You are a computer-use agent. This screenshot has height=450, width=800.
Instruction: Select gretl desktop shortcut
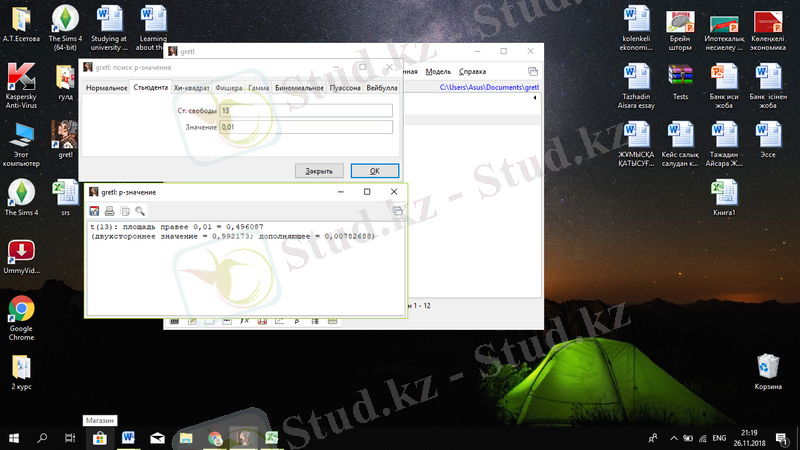65,139
